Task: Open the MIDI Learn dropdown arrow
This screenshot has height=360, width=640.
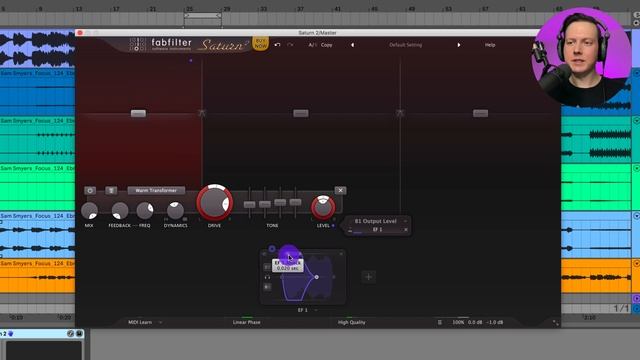Action: point(160,322)
